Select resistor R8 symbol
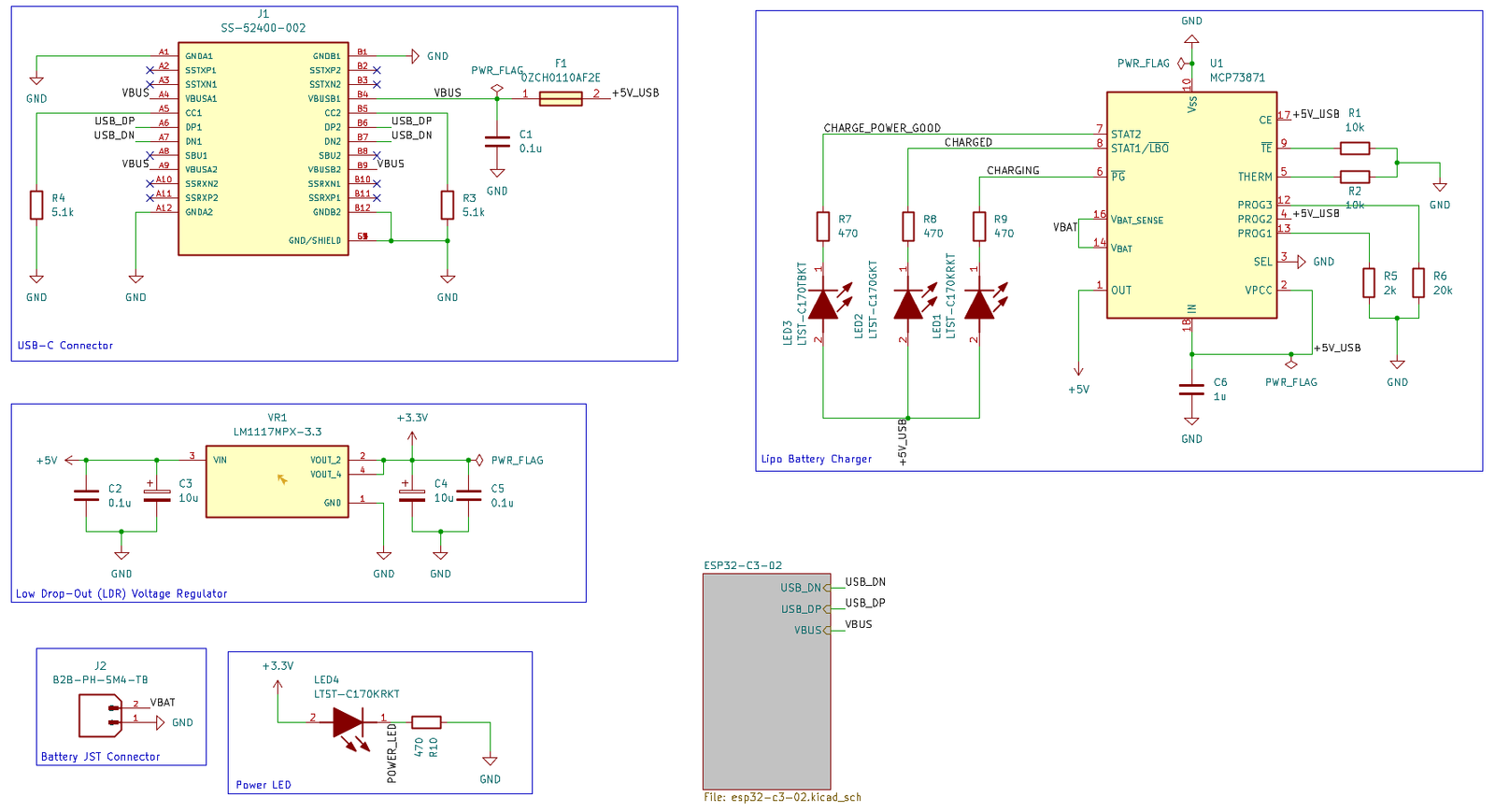This screenshot has width=1495, height=812. [908, 226]
